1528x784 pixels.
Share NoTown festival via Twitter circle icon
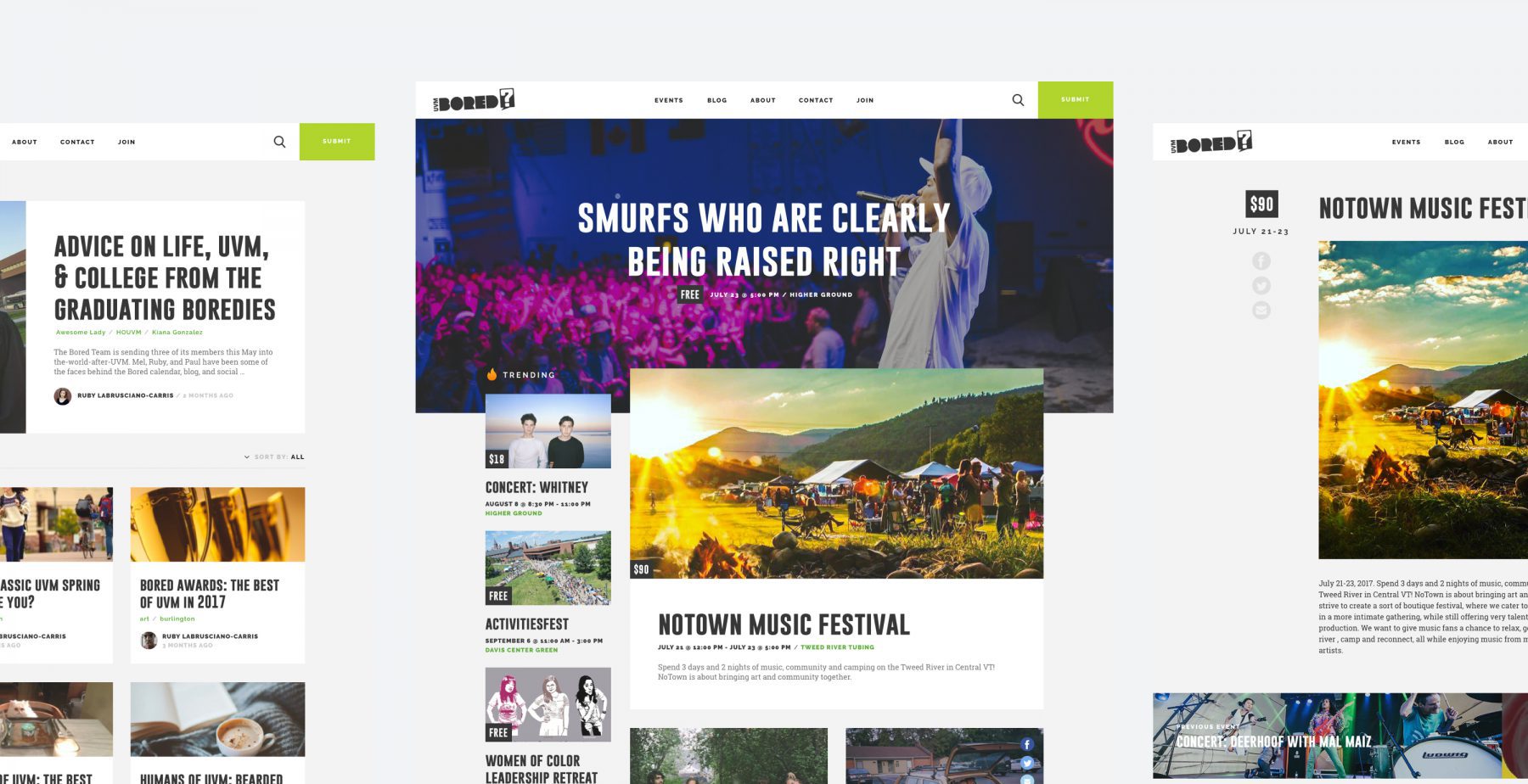(1261, 286)
